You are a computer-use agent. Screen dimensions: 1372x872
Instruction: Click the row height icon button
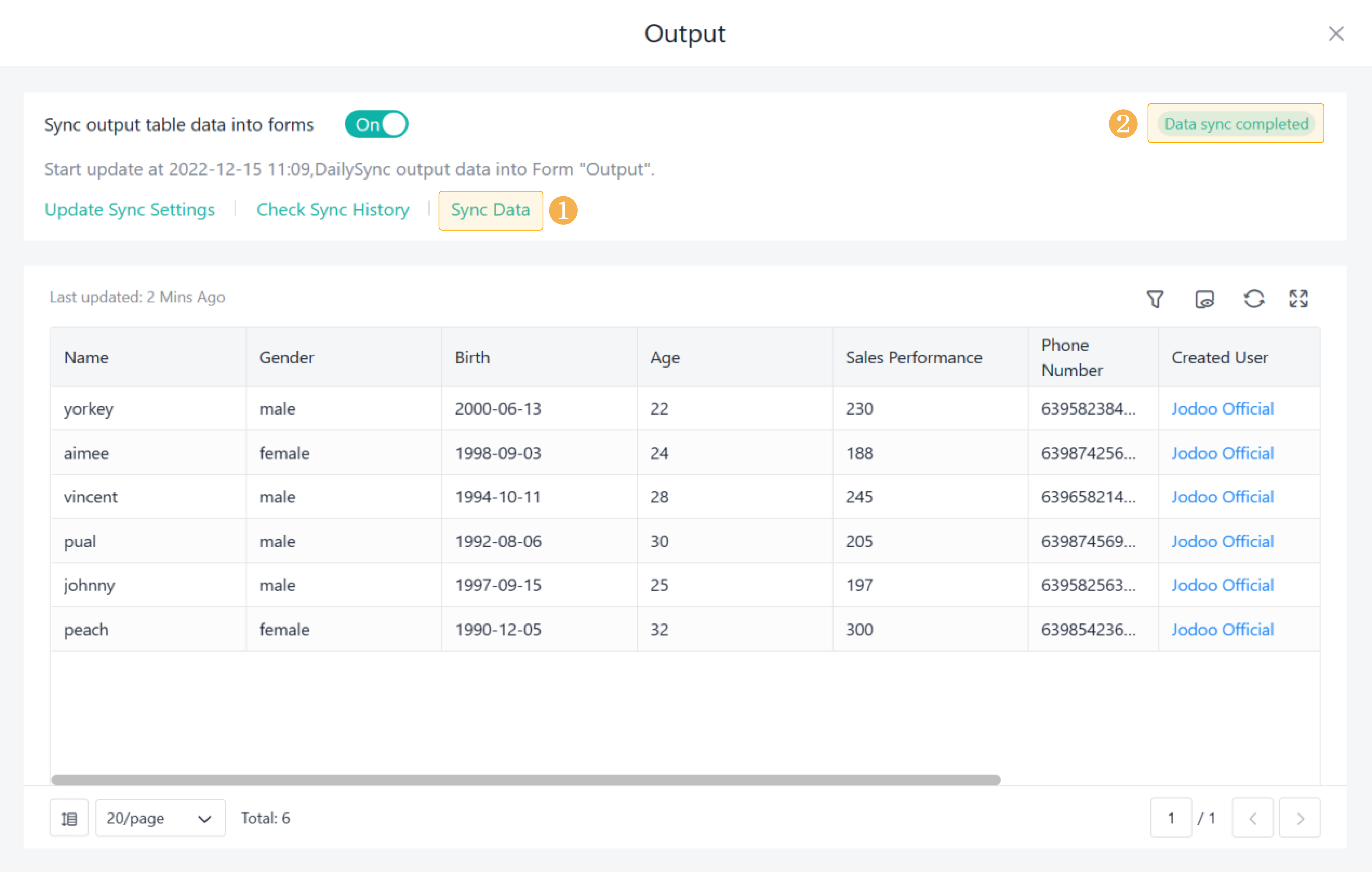(69, 818)
